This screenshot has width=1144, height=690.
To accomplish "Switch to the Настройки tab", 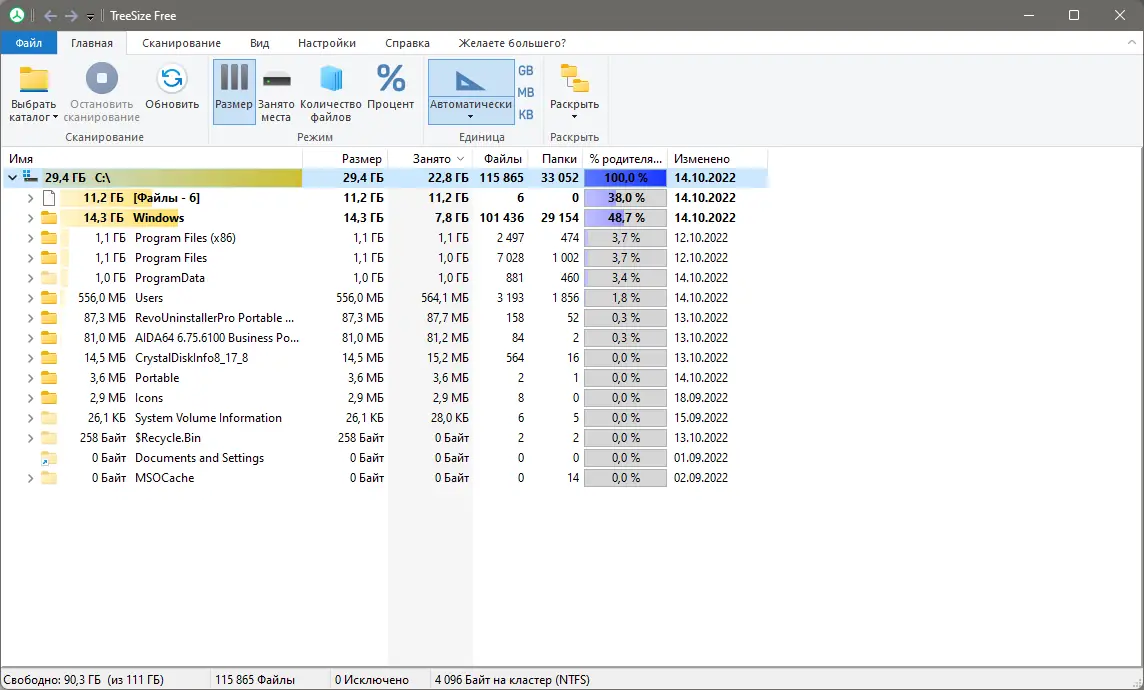I will click(x=327, y=43).
